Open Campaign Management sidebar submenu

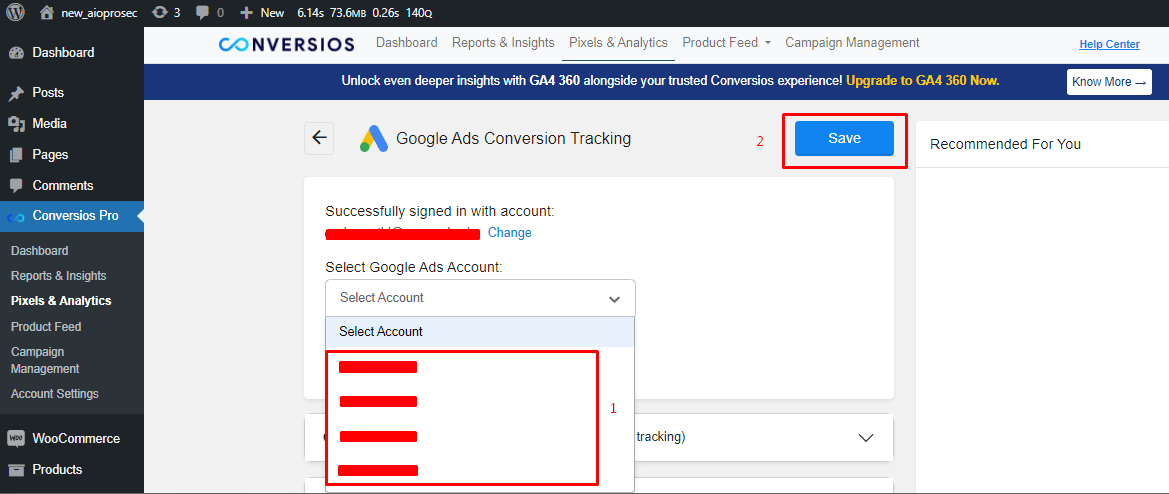[x=45, y=360]
